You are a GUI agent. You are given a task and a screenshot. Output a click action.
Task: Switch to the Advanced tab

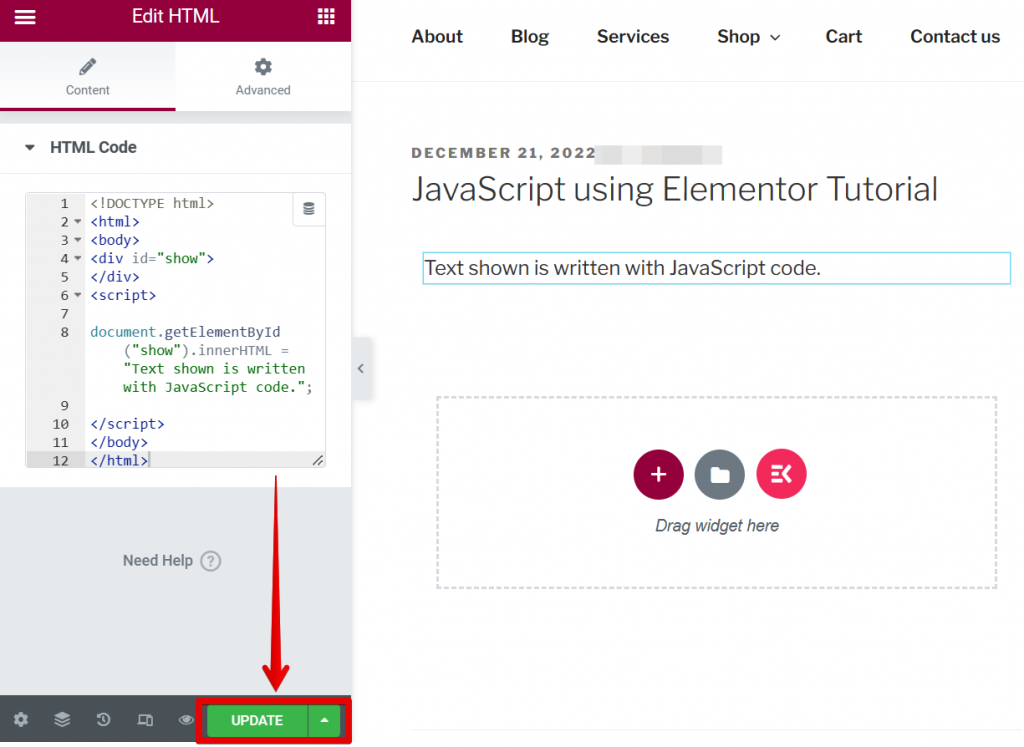[262, 77]
